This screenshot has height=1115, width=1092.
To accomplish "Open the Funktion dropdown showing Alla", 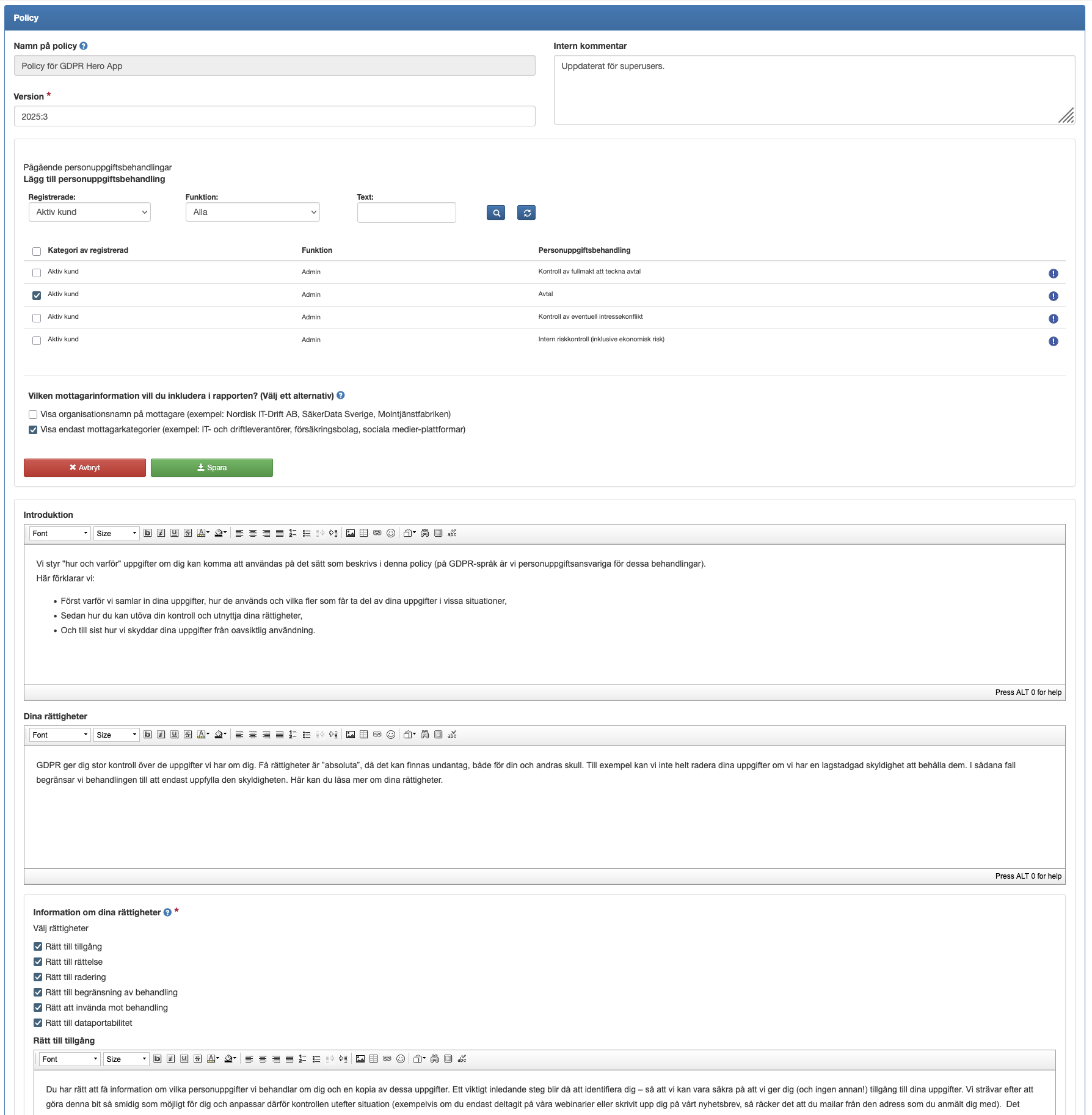I will point(252,212).
